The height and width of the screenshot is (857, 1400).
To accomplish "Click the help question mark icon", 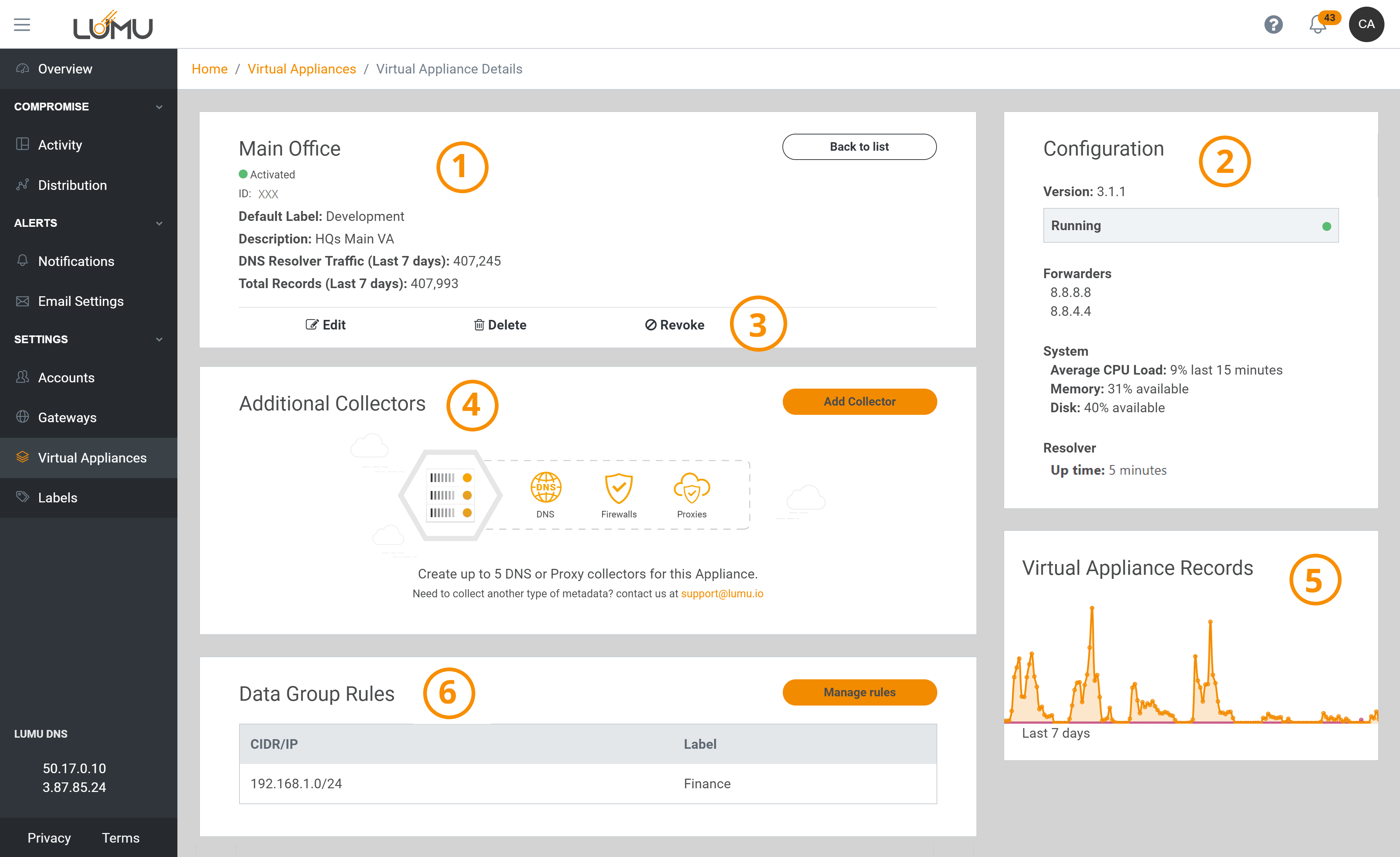I will [x=1273, y=24].
